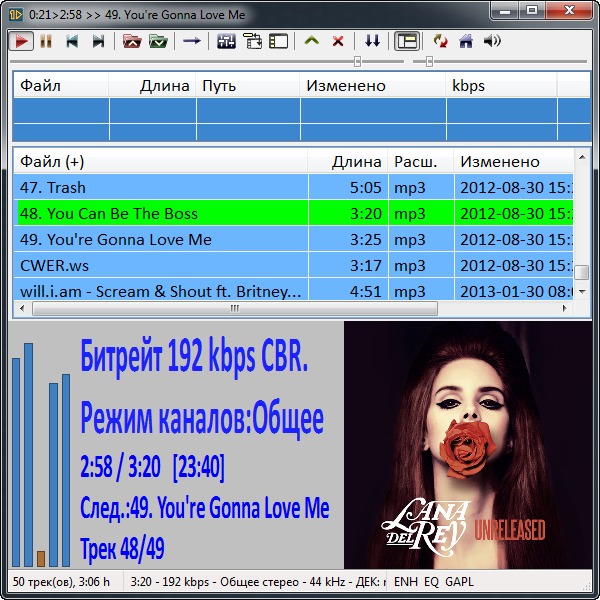Click the green up-arrow toolbar icon

click(312, 41)
